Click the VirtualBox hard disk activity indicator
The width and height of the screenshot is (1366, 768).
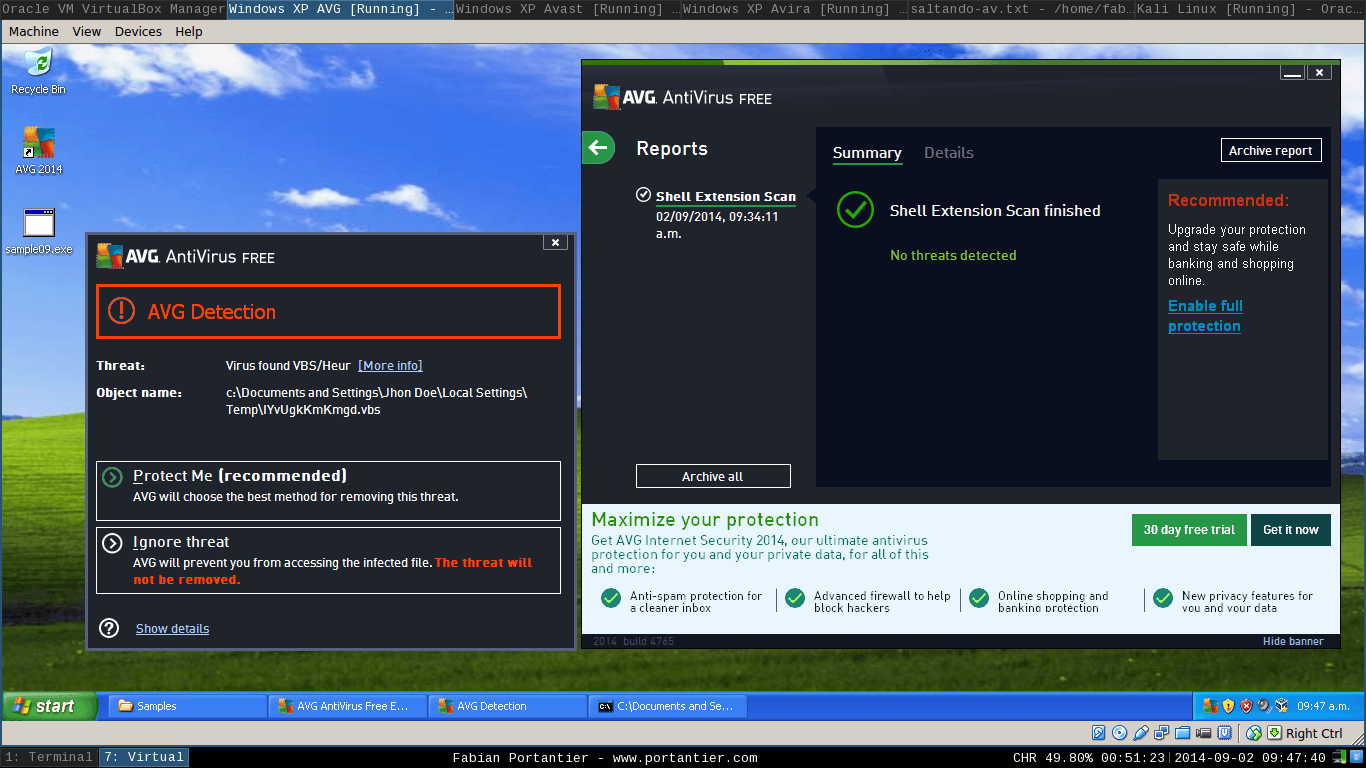click(x=1099, y=733)
